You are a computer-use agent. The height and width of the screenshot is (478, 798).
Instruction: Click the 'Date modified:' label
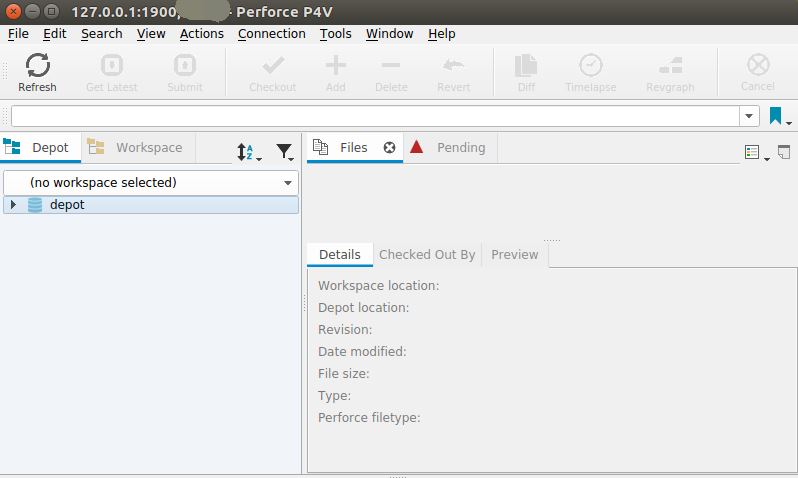click(x=362, y=351)
